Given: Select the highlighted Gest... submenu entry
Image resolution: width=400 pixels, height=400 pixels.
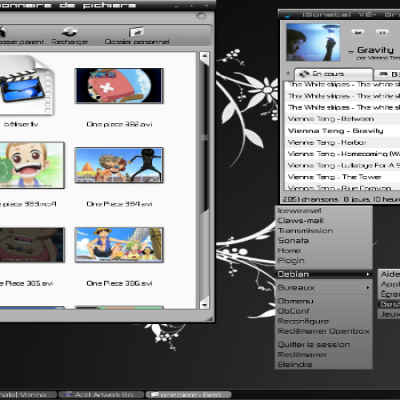Looking at the screenshot, I should (x=389, y=304).
